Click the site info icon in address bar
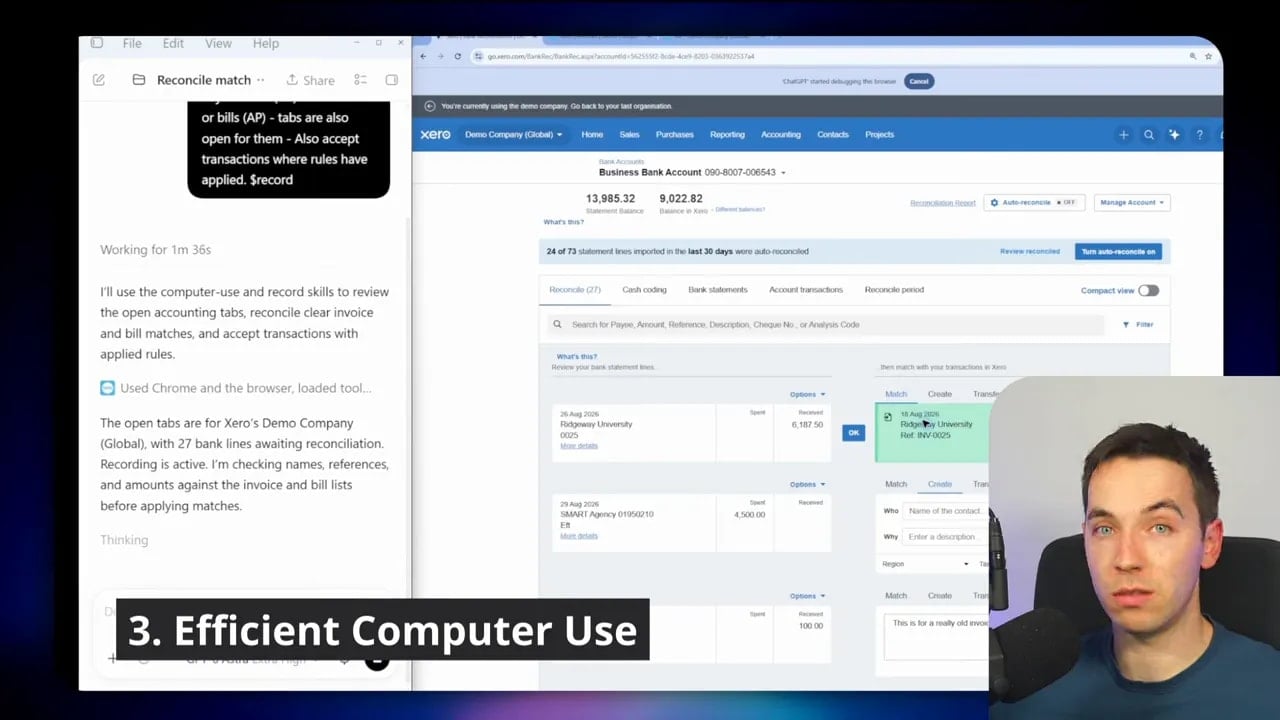The height and width of the screenshot is (720, 1280). tap(478, 56)
